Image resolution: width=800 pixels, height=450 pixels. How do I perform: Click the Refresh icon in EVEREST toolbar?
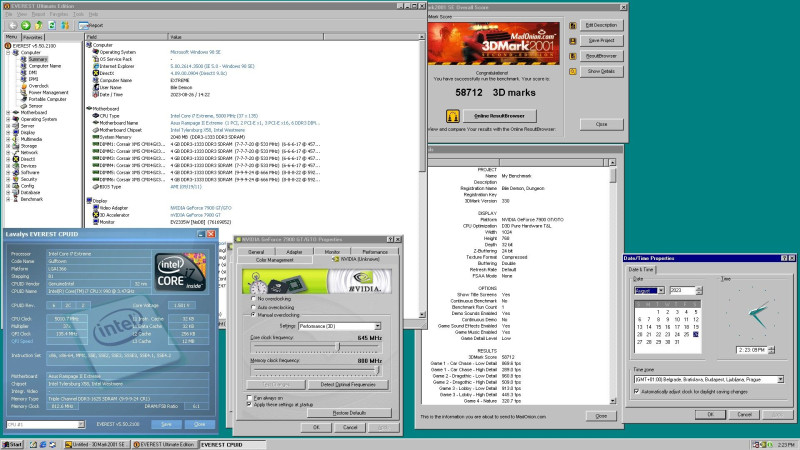[52, 25]
